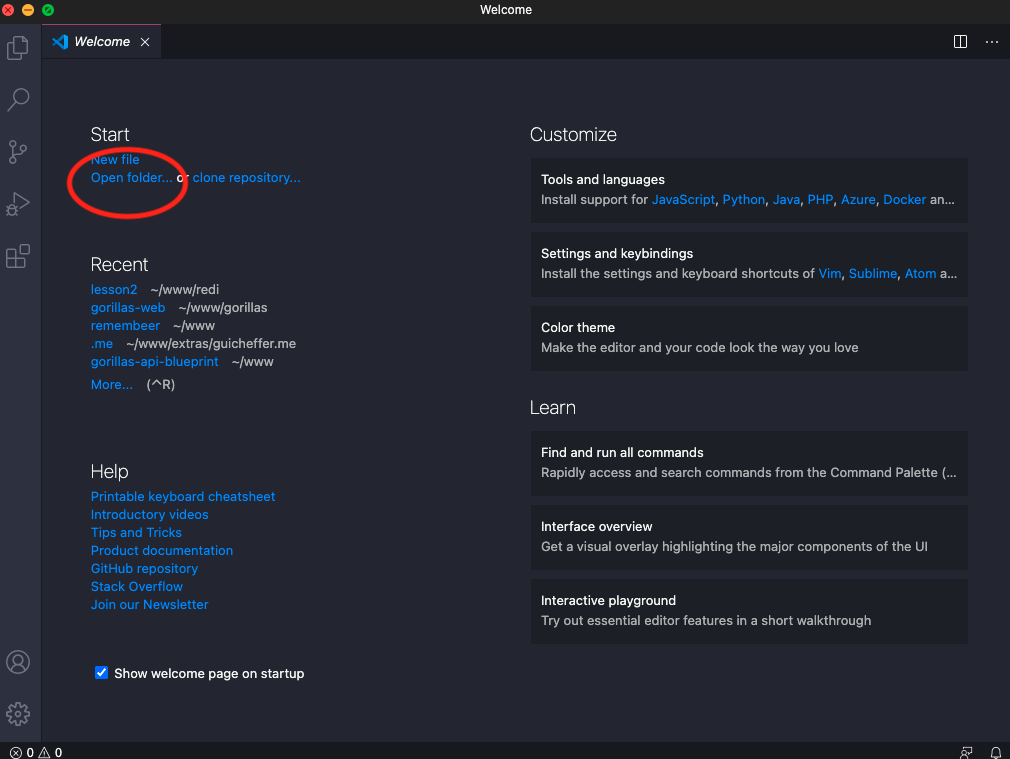
Task: Open notifications bell in status bar
Action: (996, 752)
